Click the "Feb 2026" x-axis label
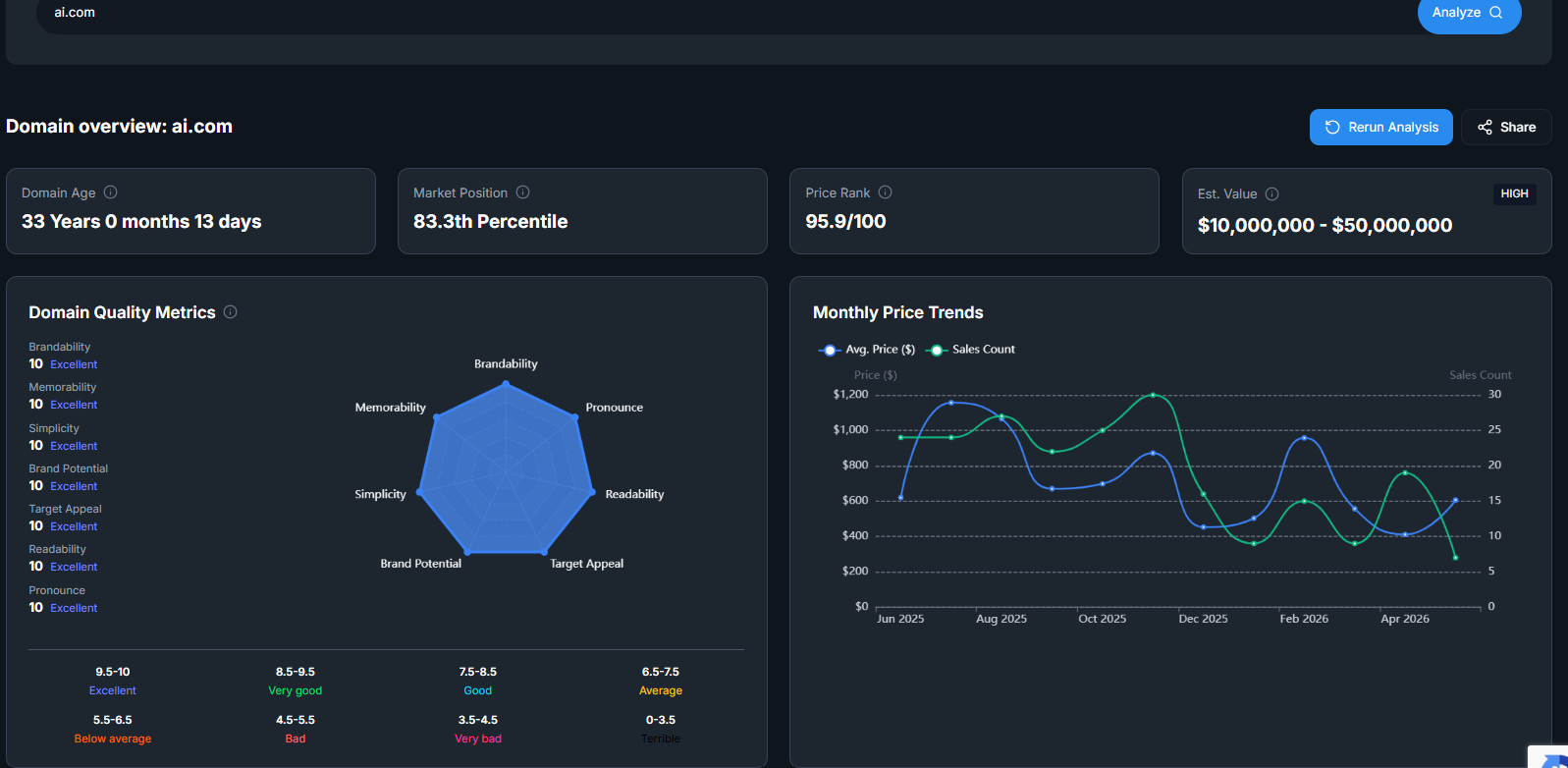Image resolution: width=1568 pixels, height=768 pixels. pos(1304,619)
